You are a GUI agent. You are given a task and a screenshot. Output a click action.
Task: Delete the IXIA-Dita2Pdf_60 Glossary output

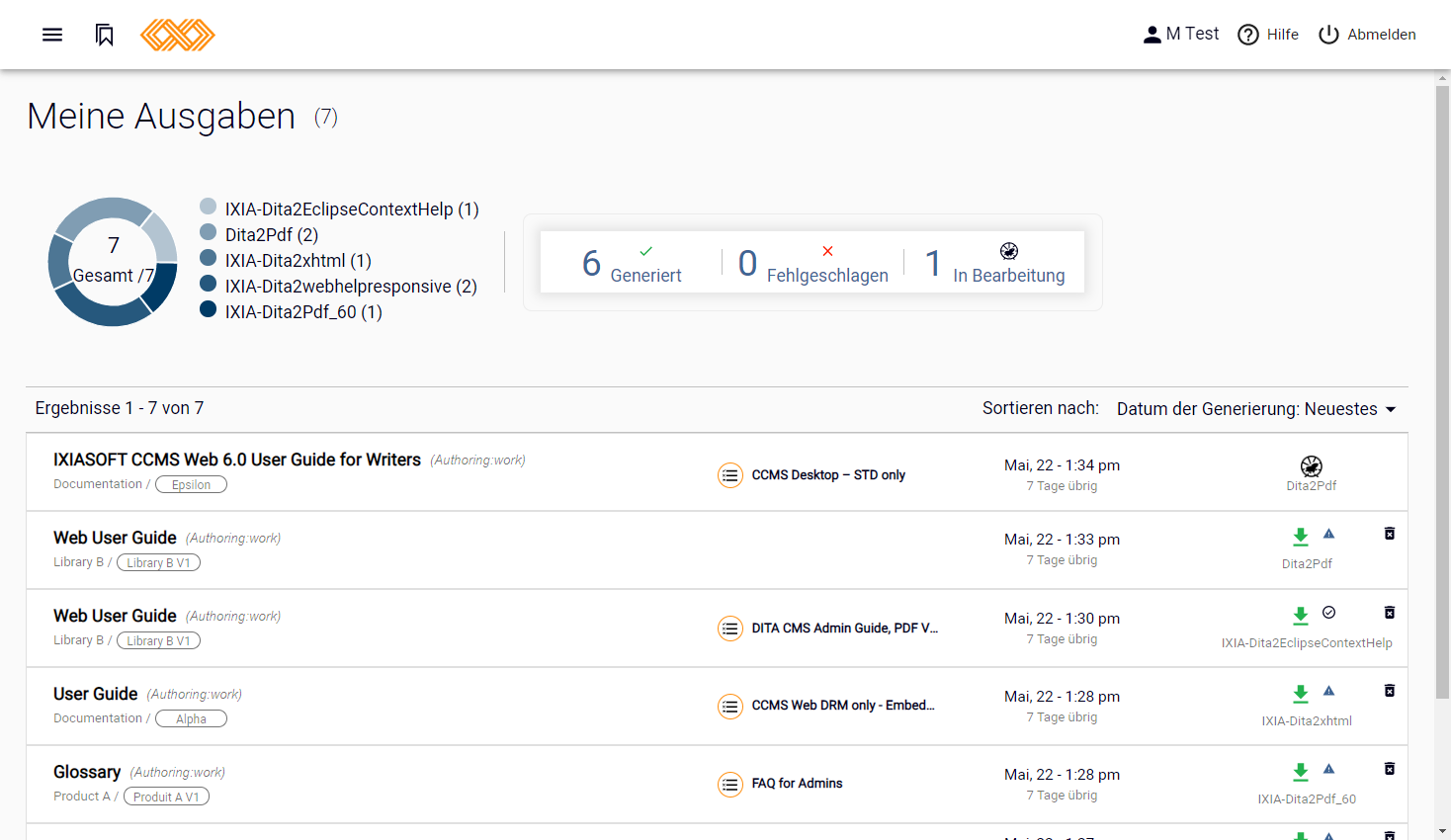[1390, 769]
